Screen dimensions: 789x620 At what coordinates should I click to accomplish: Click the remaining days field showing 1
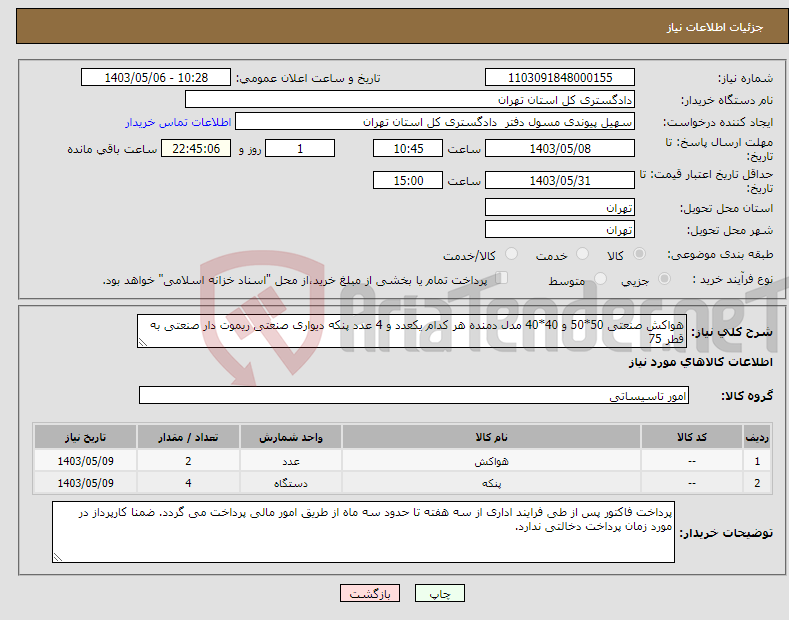[300, 148]
